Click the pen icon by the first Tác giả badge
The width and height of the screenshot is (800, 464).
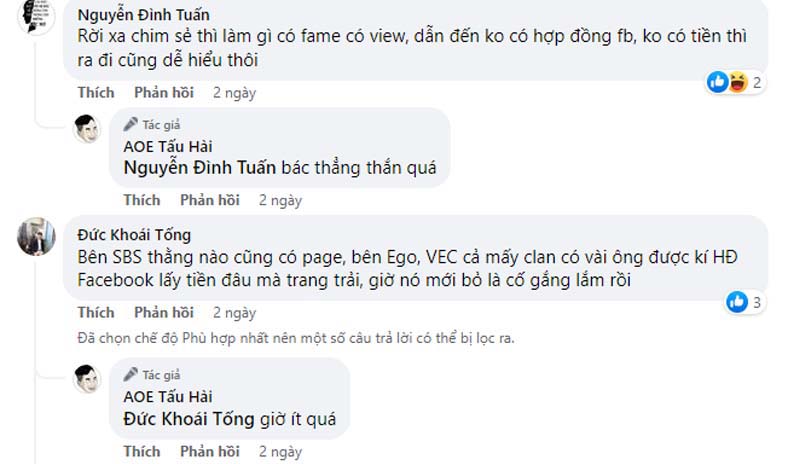130,124
